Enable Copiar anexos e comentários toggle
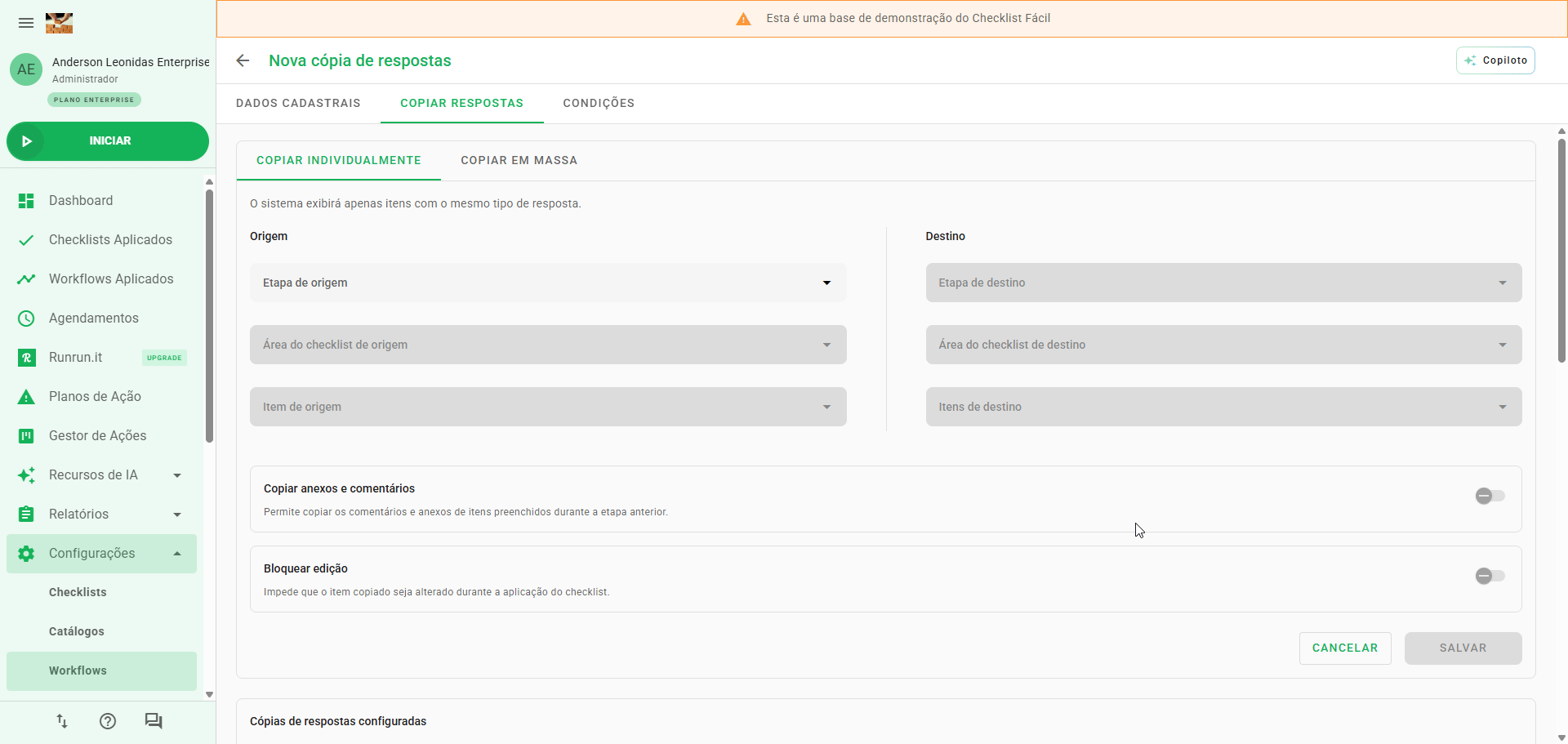This screenshot has height=744, width=1568. 1490,496
